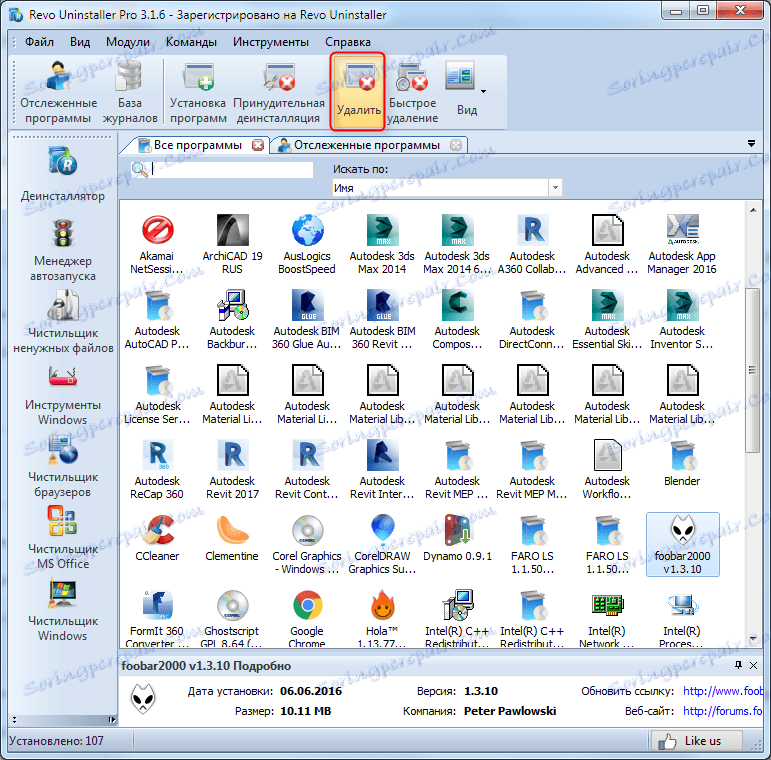Start Принудительная деинсталляция
The width and height of the screenshot is (771, 760).
point(279,92)
